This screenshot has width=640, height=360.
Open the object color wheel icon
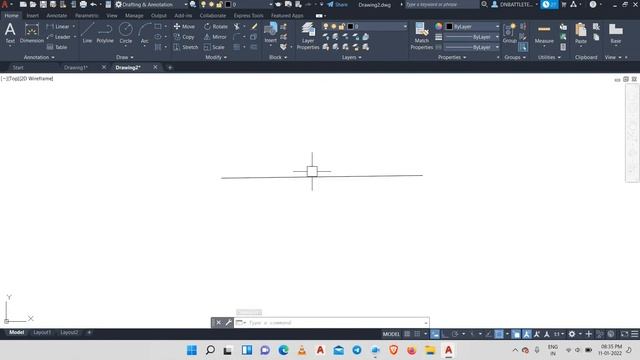(x=438, y=26)
